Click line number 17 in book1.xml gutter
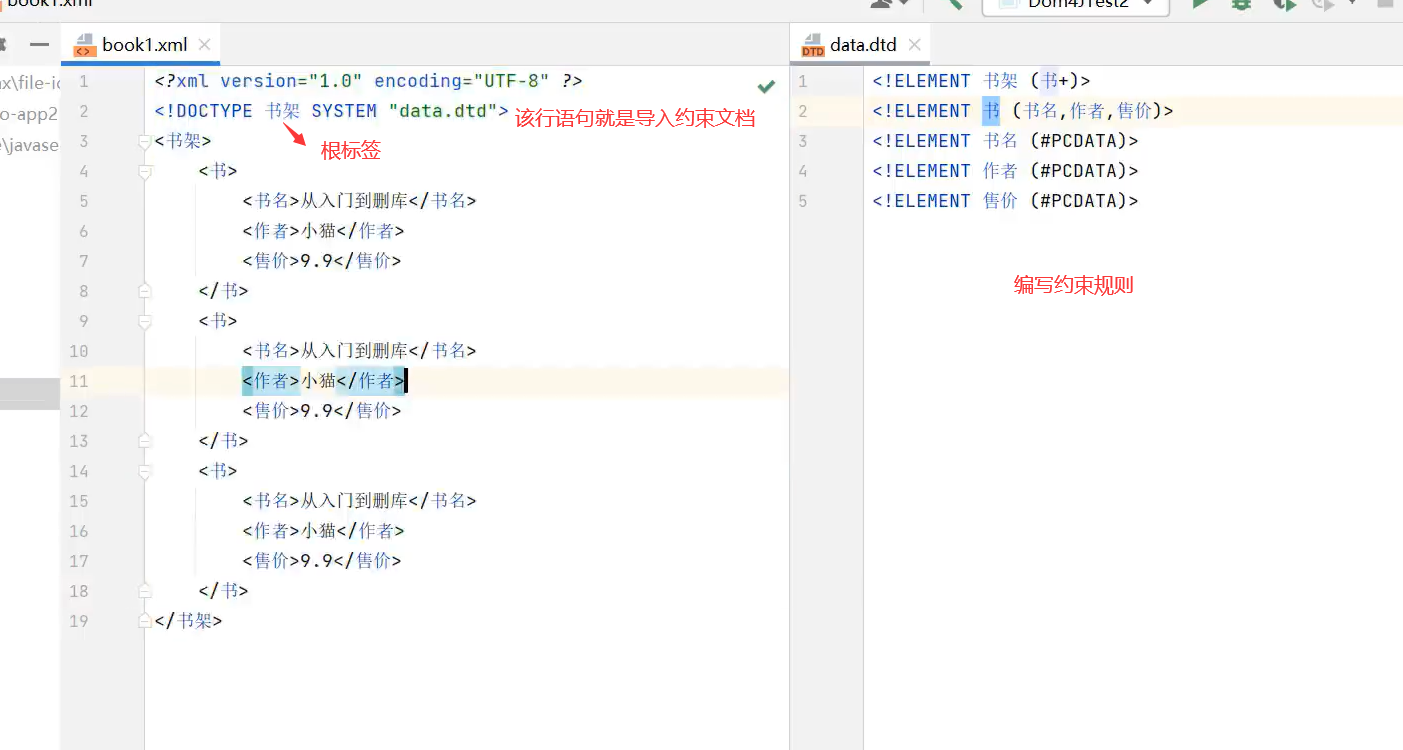The width and height of the screenshot is (1403, 750). click(x=79, y=561)
